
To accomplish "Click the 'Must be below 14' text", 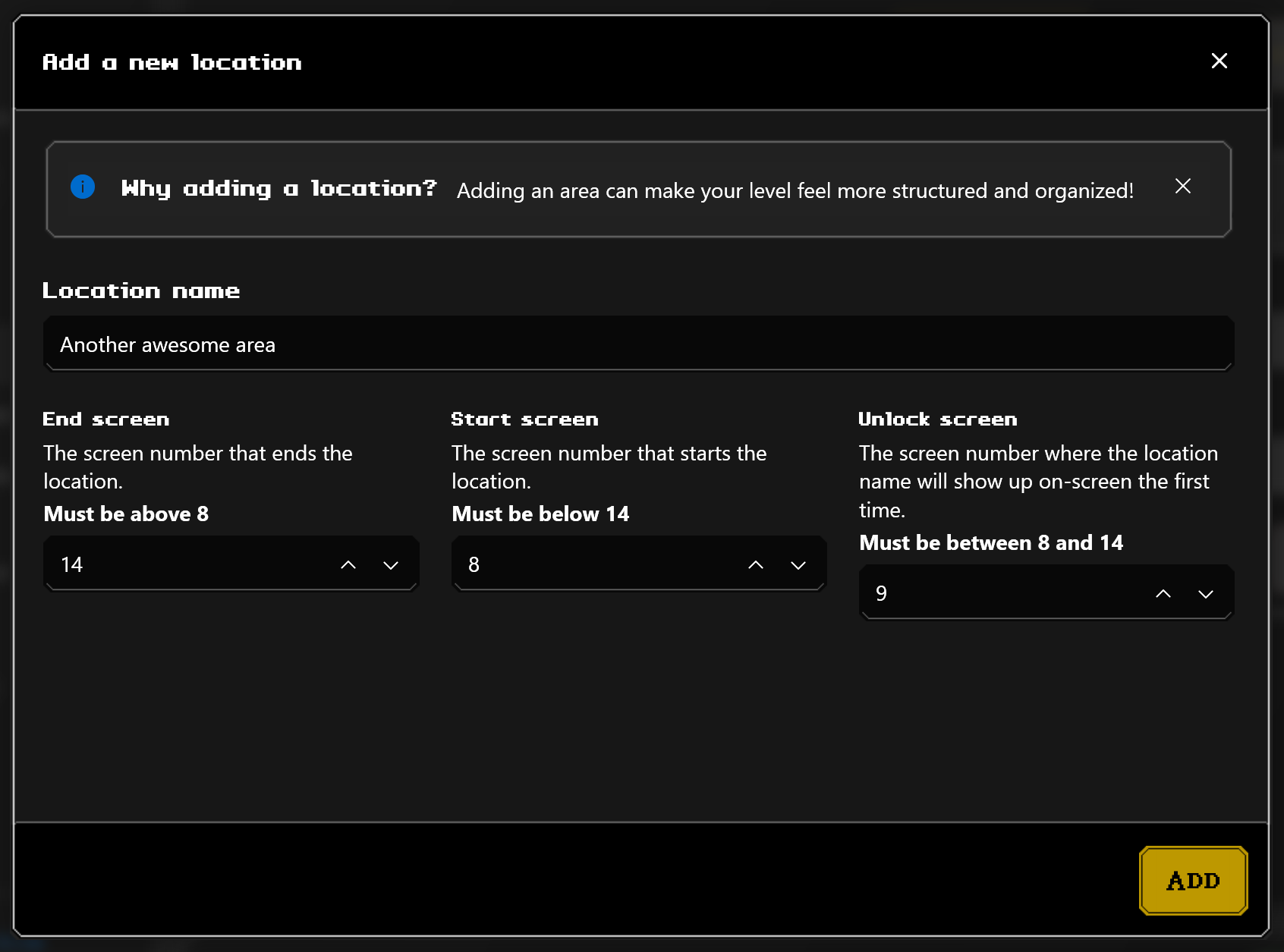I will (540, 514).
